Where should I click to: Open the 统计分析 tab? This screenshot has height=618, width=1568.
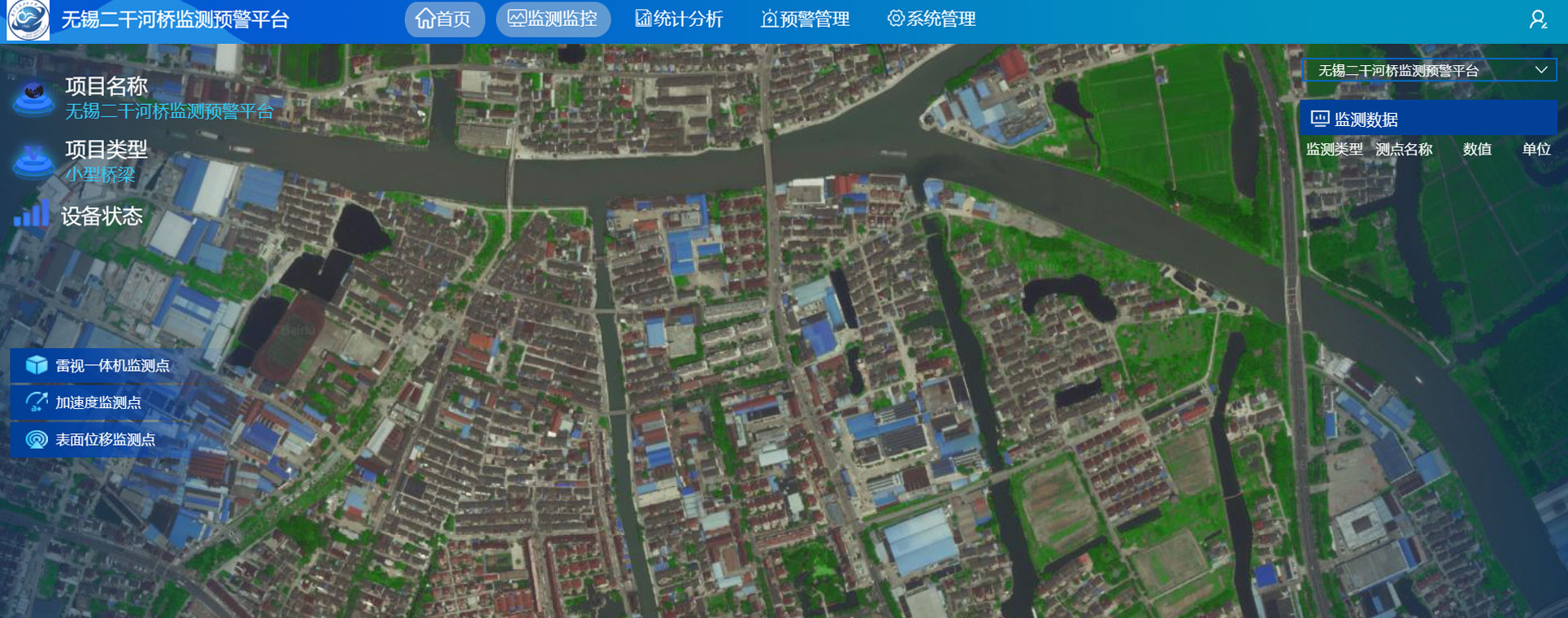[679, 20]
